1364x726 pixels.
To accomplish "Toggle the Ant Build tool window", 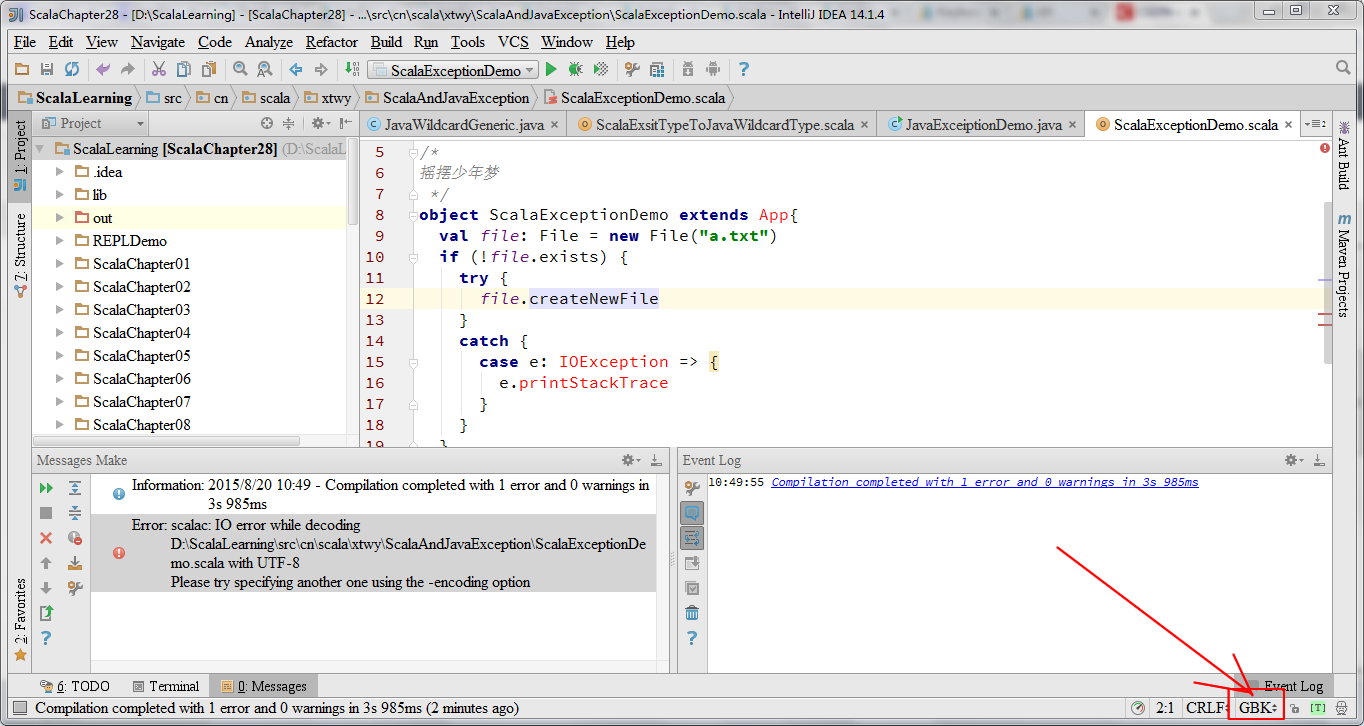I will [x=1344, y=156].
